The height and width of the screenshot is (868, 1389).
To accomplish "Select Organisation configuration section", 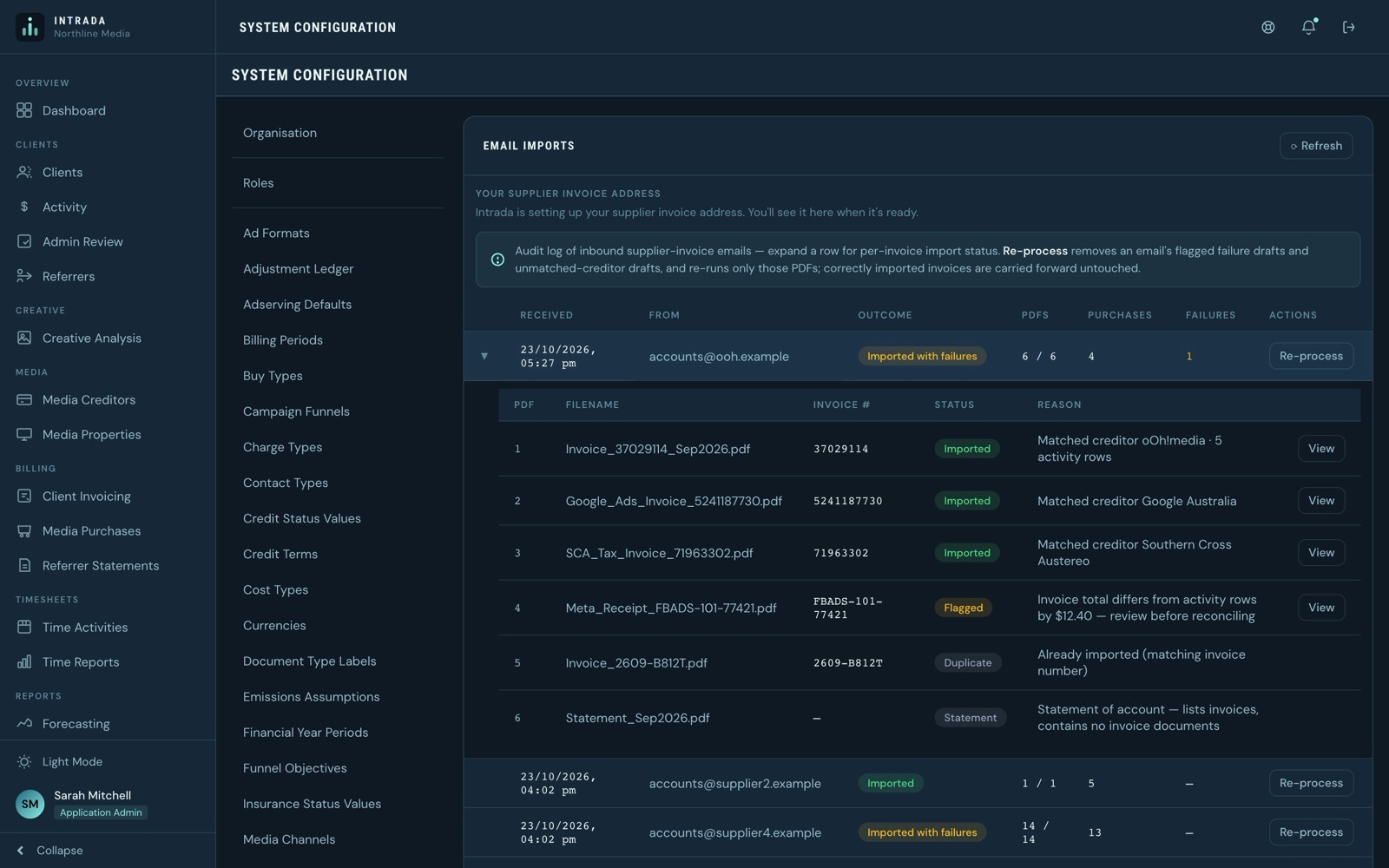I will (338, 133).
